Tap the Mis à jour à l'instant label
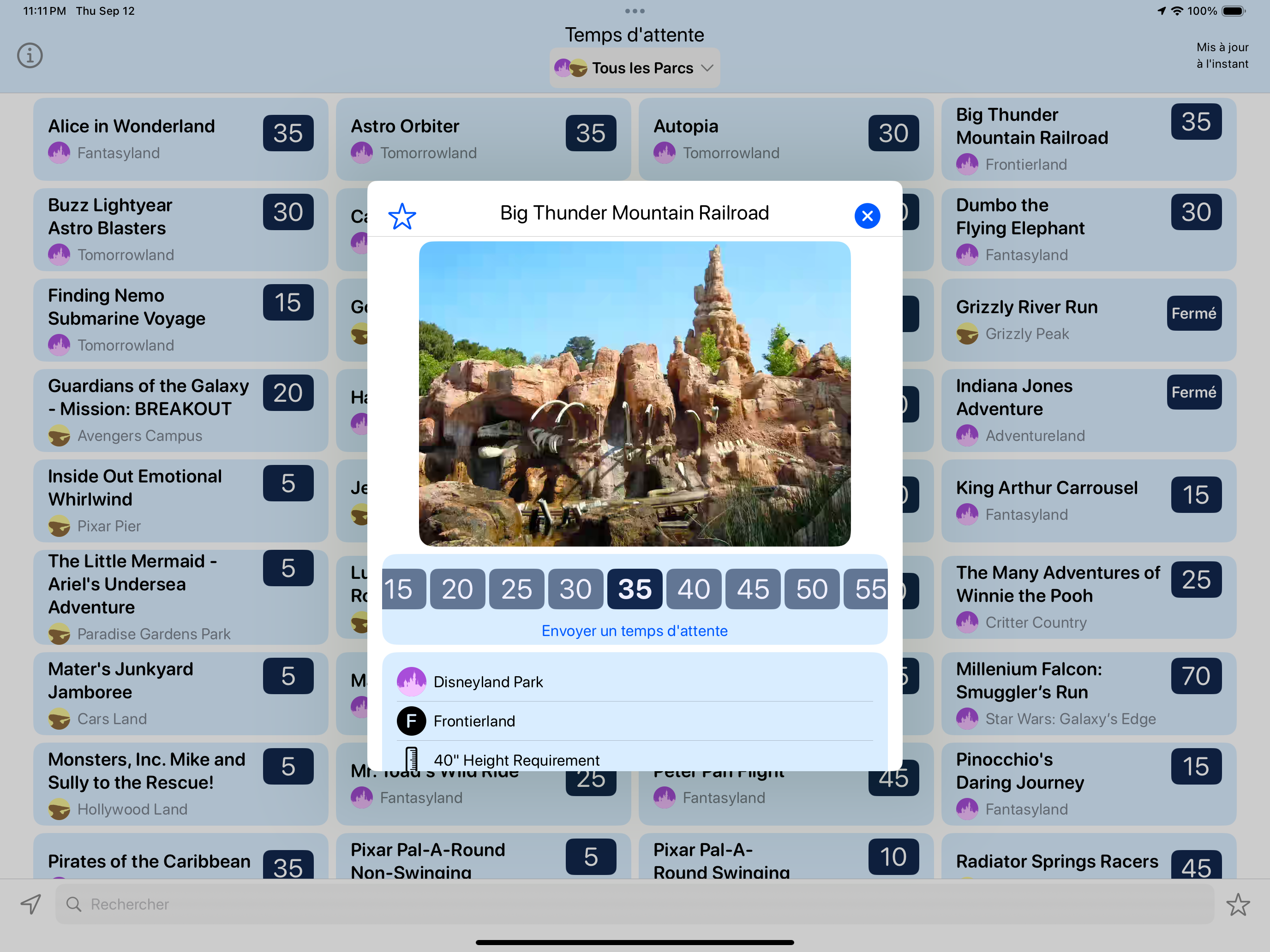1270x952 pixels. [x=1222, y=56]
